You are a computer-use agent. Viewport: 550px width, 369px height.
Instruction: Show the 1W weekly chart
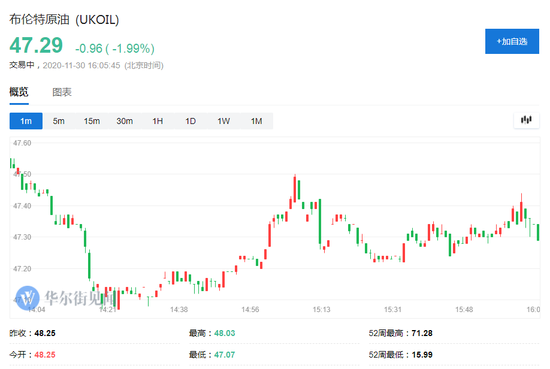pyautogui.click(x=223, y=121)
